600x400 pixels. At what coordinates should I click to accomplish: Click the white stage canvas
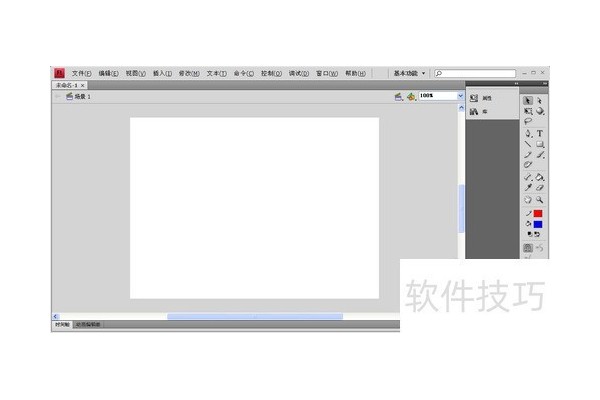(x=254, y=208)
